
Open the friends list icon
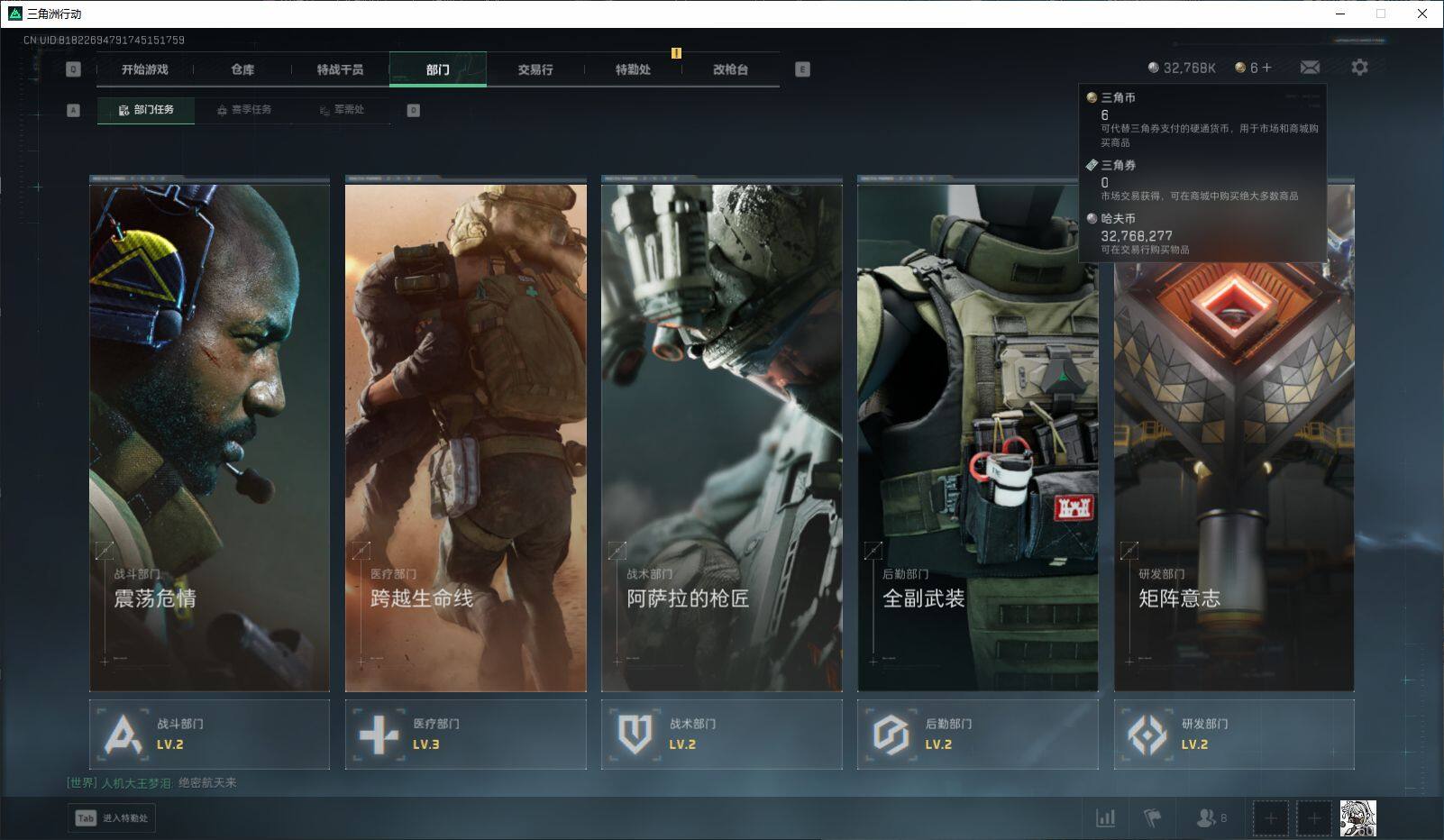(1207, 818)
